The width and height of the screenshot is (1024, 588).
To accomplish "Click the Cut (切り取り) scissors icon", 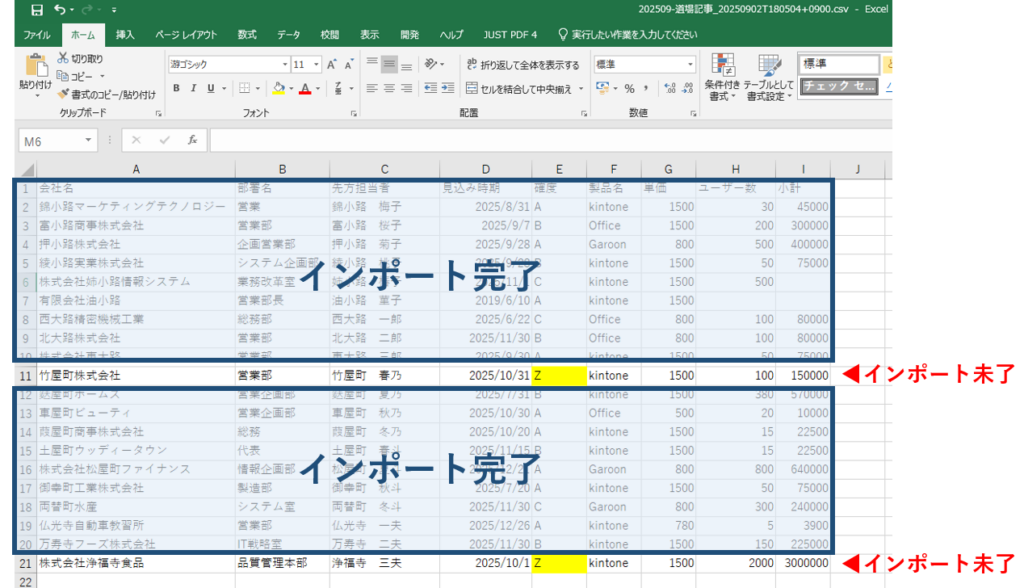I will [x=64, y=58].
